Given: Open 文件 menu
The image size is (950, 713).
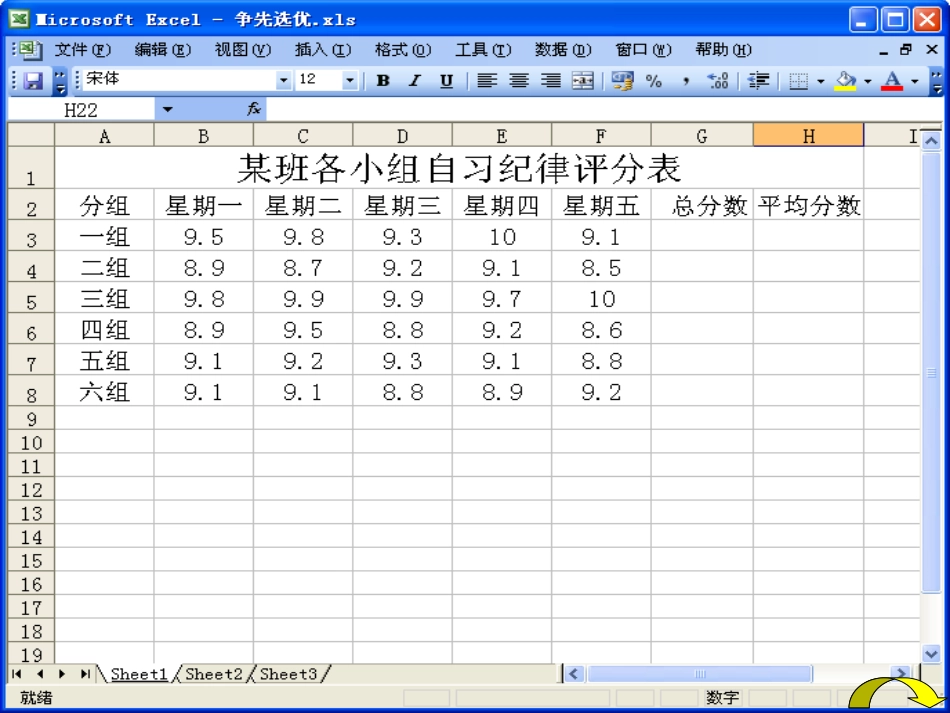Looking at the screenshot, I should click(x=83, y=50).
